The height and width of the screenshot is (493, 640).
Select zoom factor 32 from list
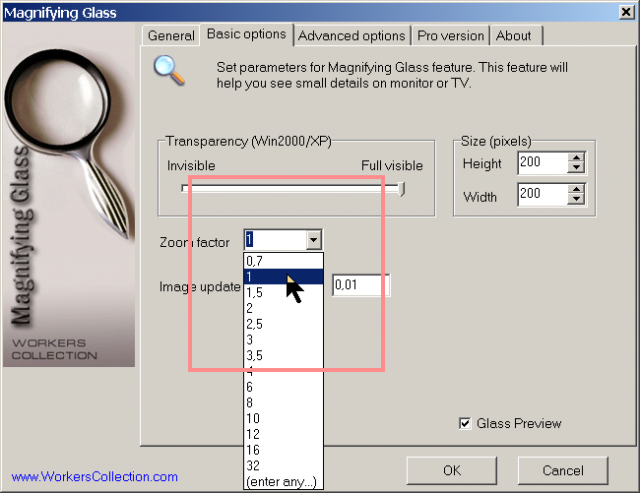(284, 466)
